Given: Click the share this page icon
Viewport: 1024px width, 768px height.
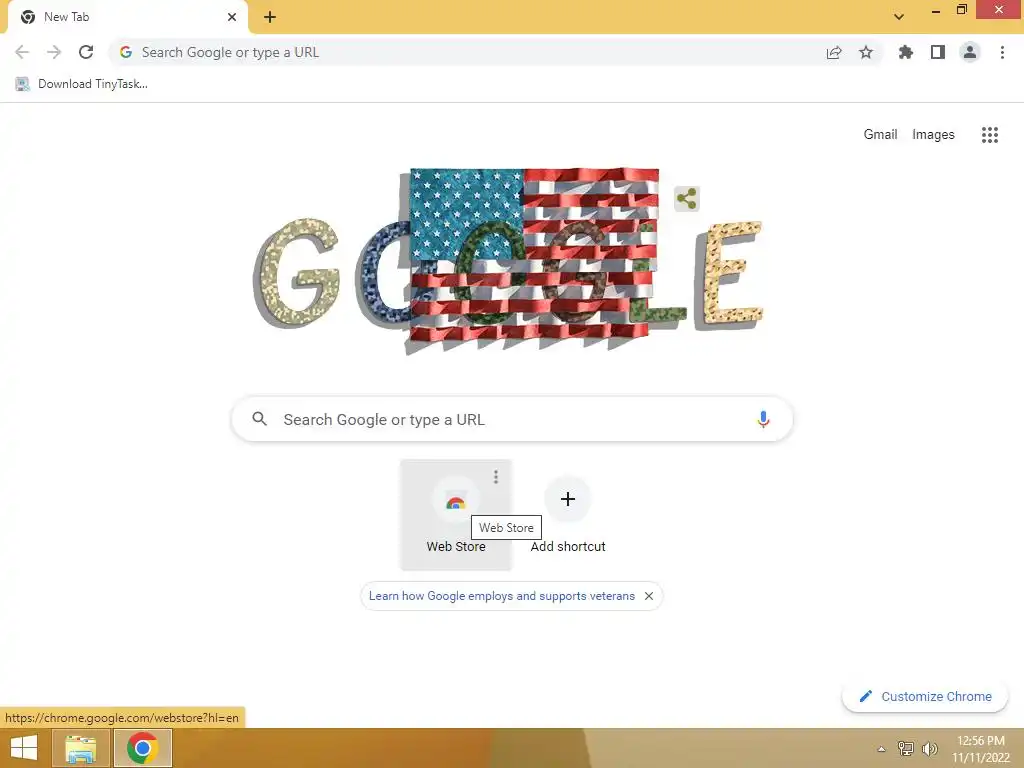Looking at the screenshot, I should (x=834, y=52).
